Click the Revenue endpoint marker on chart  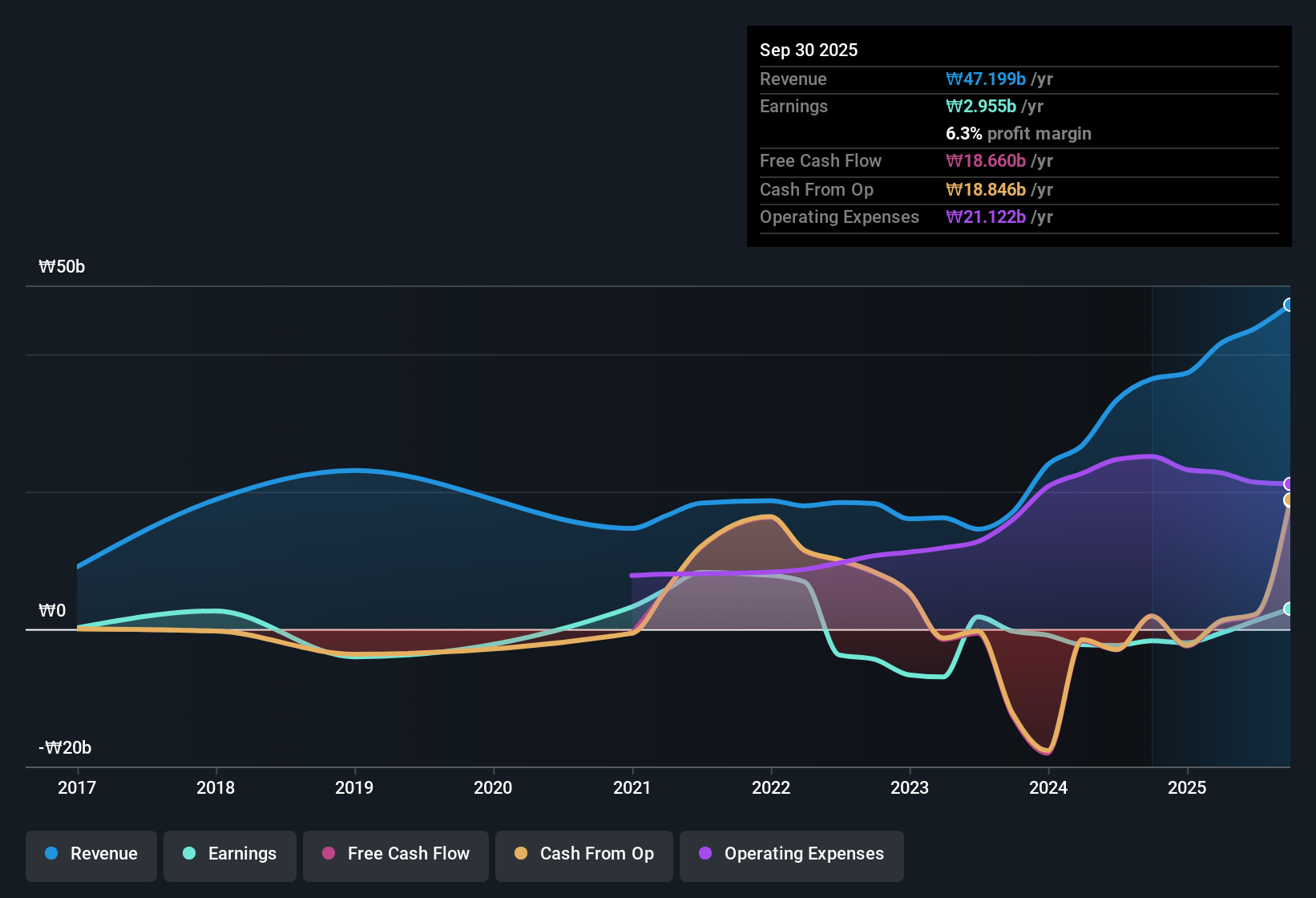click(x=1289, y=305)
